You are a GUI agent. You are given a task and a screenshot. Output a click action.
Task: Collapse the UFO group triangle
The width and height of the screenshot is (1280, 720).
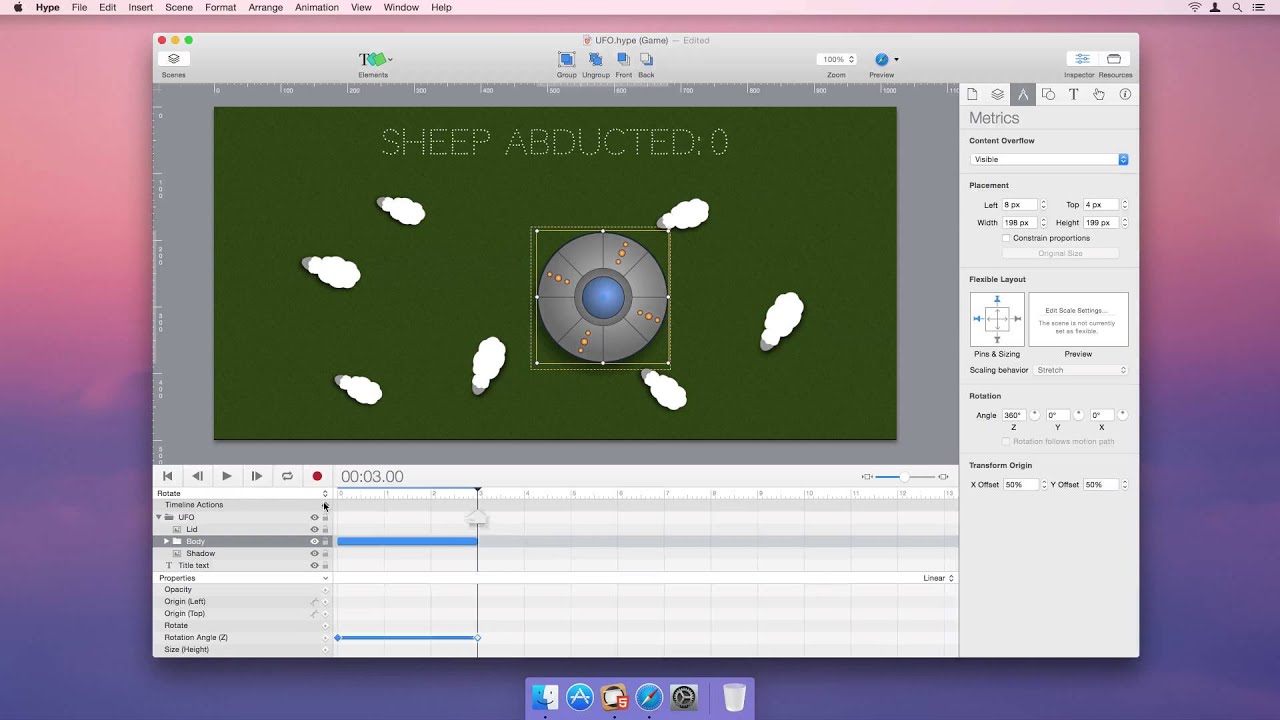point(158,517)
